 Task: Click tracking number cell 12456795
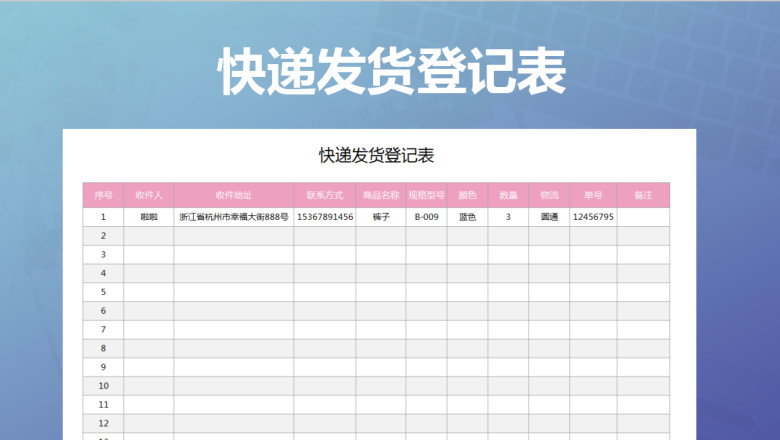[593, 217]
